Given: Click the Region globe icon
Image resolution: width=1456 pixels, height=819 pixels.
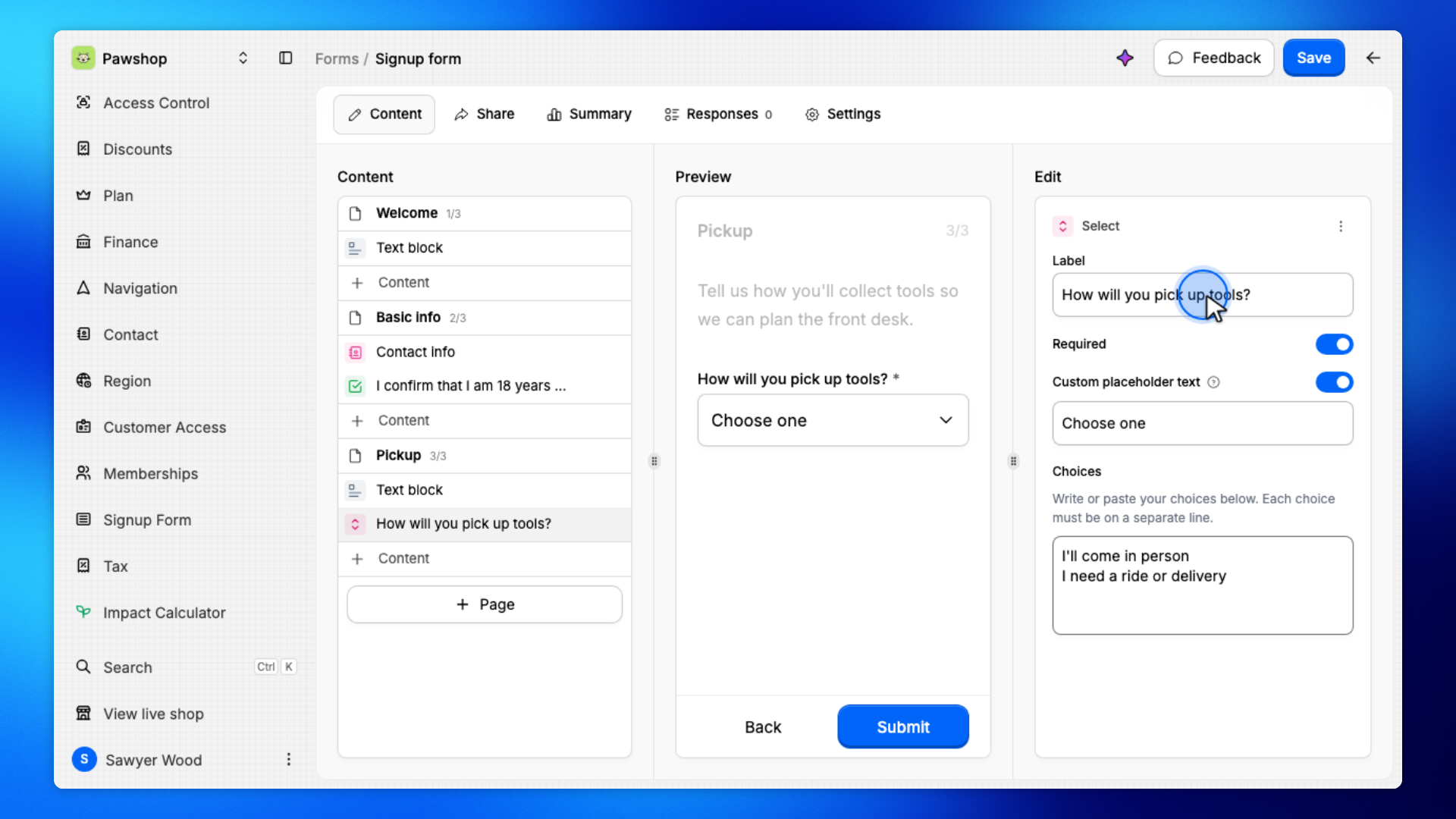Looking at the screenshot, I should coord(83,380).
